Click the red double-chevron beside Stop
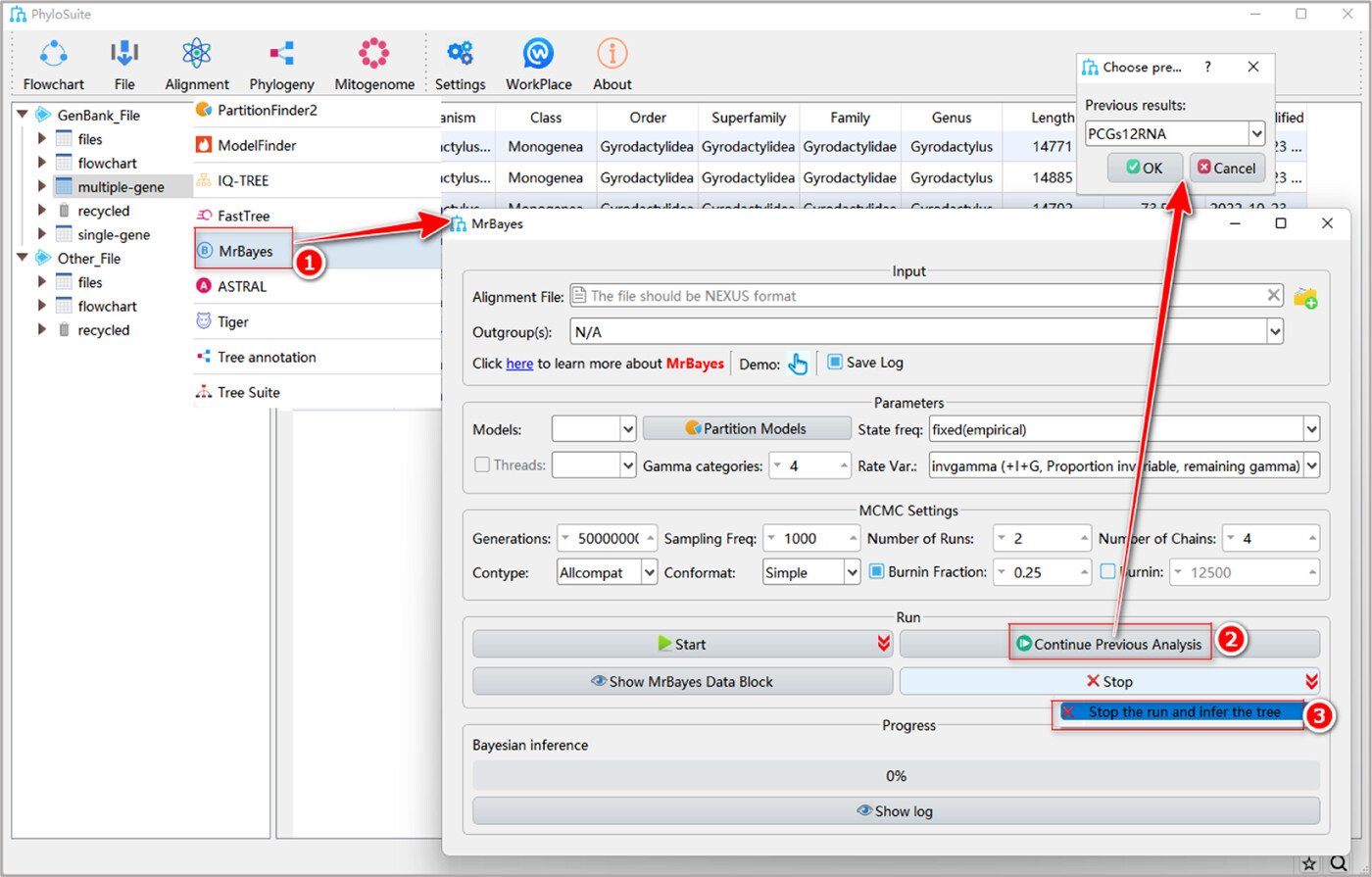 [1311, 681]
